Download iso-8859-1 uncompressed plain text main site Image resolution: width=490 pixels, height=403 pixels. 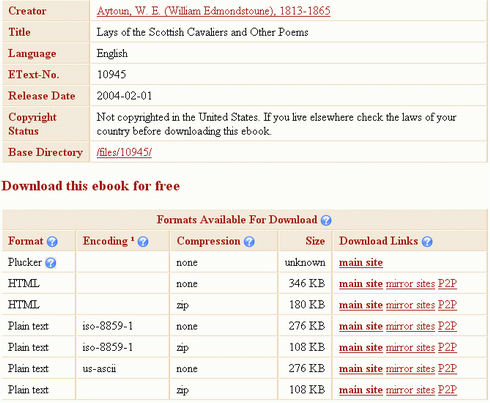361,326
